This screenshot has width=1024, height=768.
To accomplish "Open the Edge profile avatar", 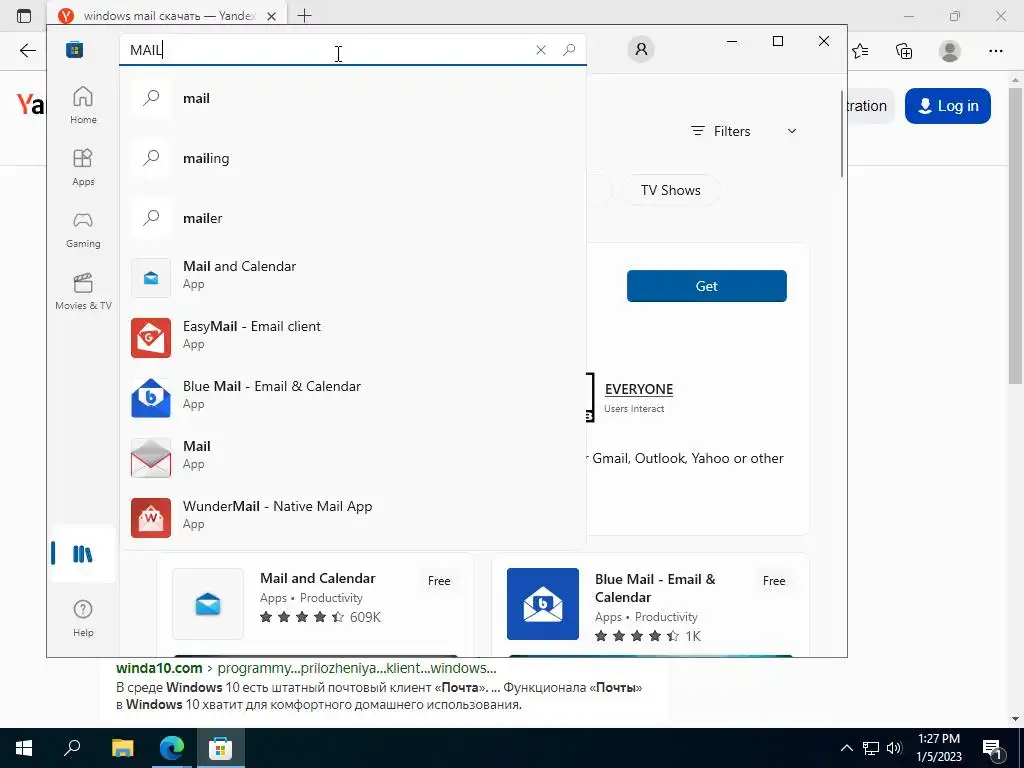I will click(x=950, y=51).
